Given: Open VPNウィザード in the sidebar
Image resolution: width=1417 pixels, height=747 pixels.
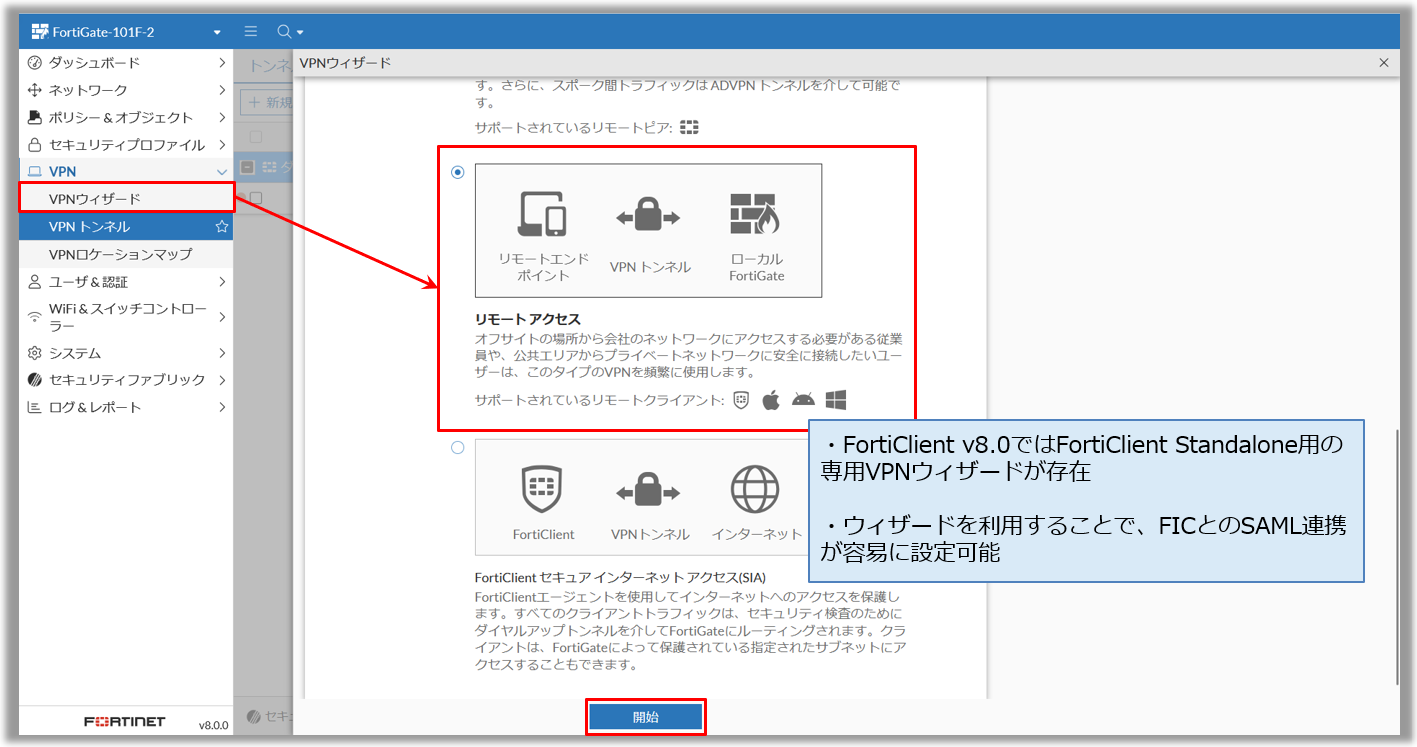Looking at the screenshot, I should pyautogui.click(x=126, y=199).
